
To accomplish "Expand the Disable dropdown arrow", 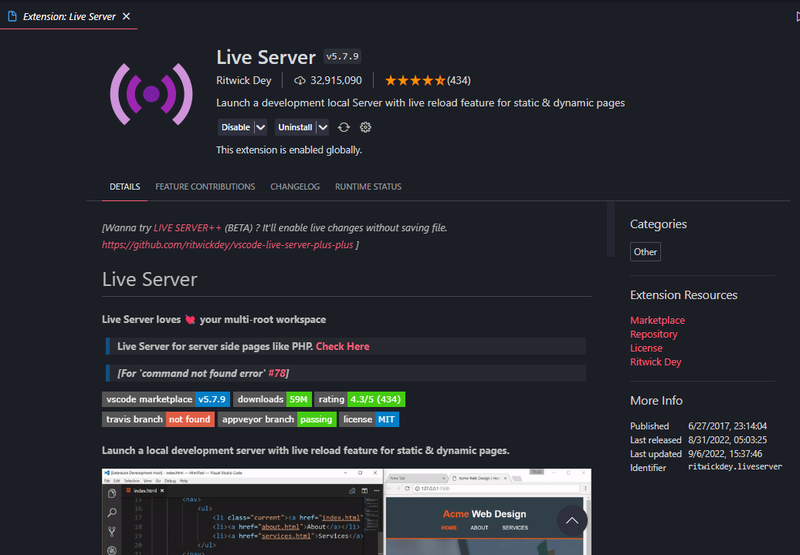I will (261, 127).
